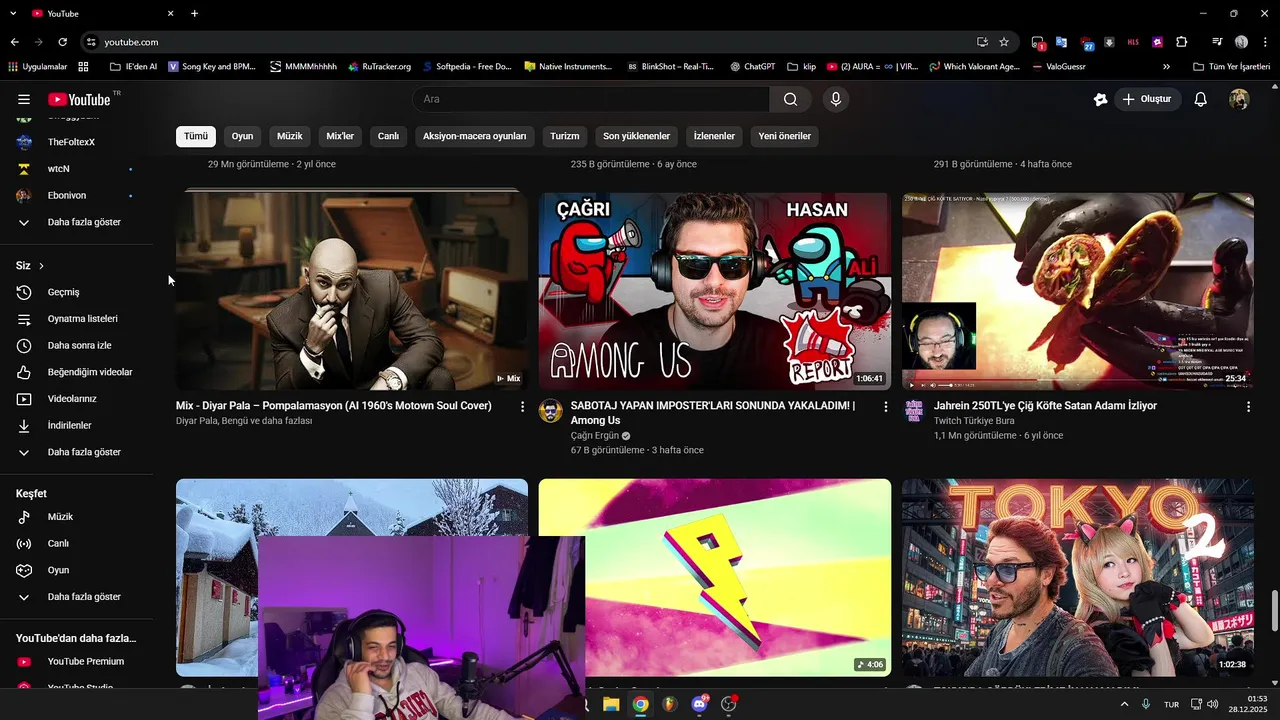Click the Ara search input field
This screenshot has width=1280, height=720.
click(x=590, y=99)
